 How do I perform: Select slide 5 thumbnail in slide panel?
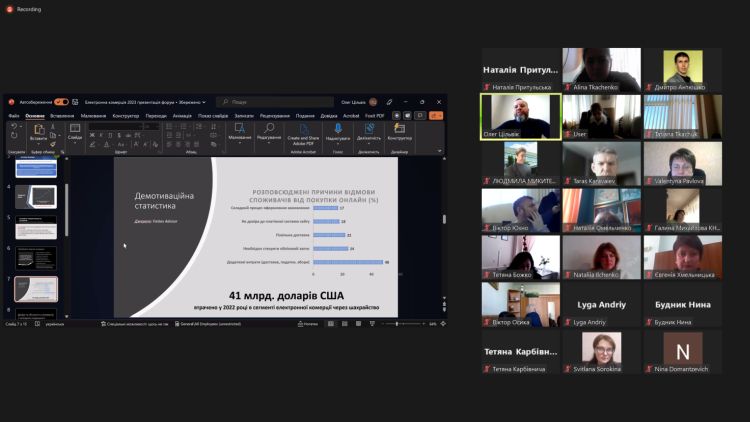(36, 227)
